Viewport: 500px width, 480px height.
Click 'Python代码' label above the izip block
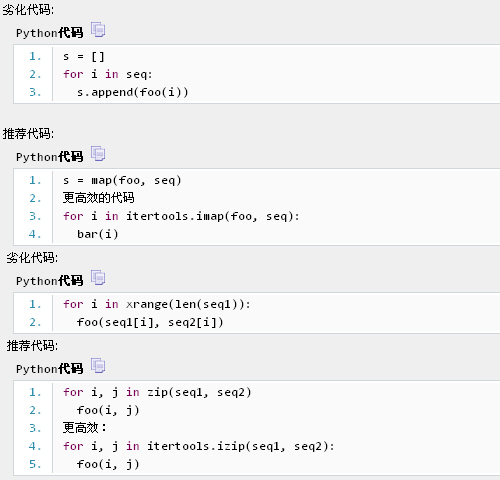pos(49,369)
